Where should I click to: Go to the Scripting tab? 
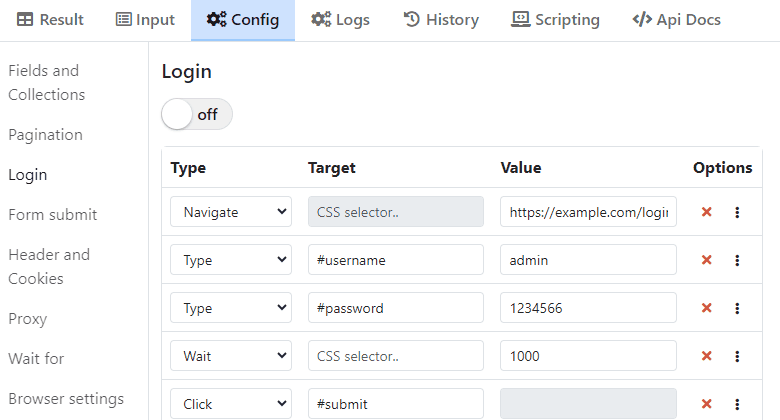pos(555,20)
